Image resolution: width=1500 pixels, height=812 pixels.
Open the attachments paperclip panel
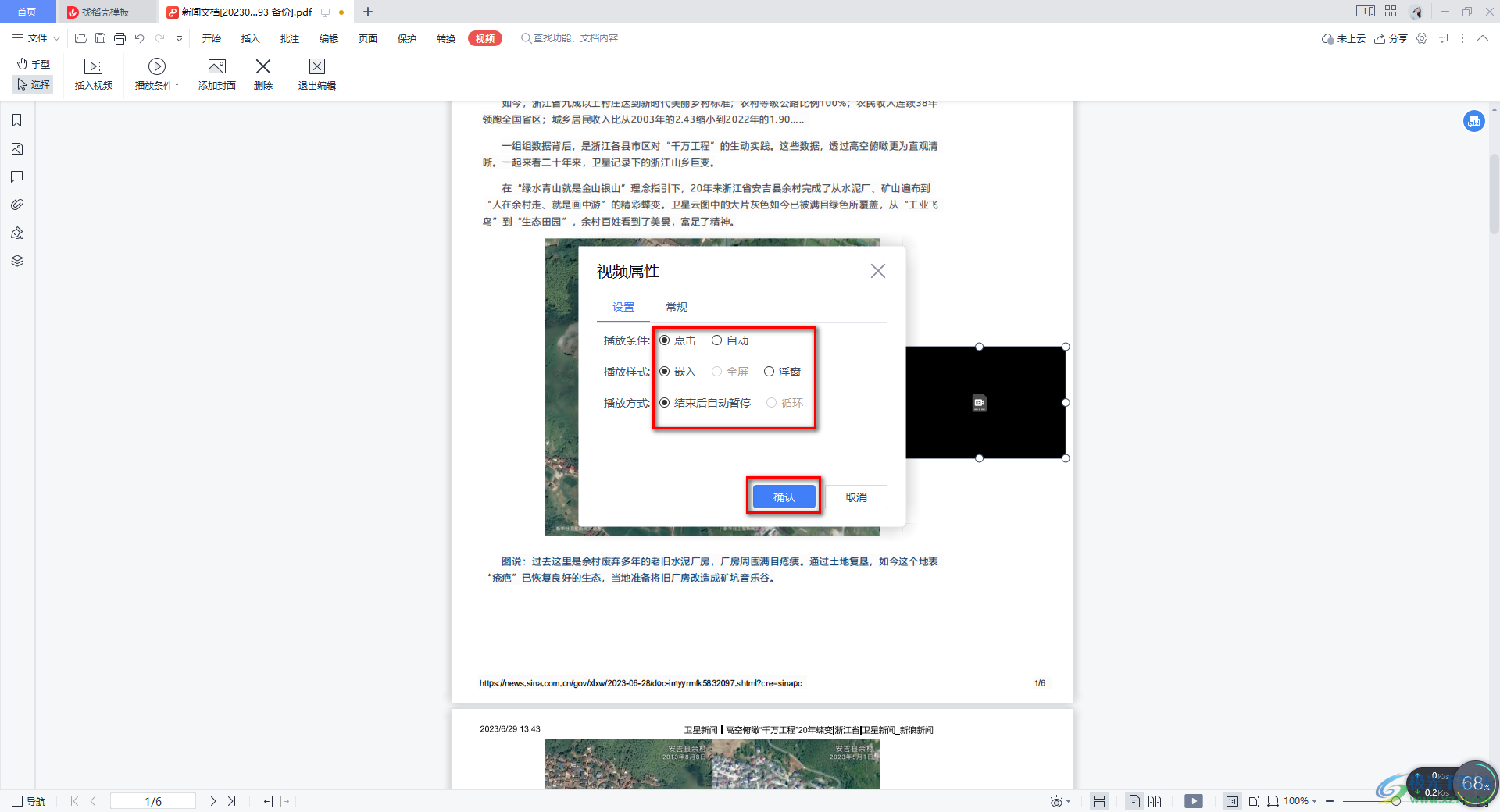[17, 205]
